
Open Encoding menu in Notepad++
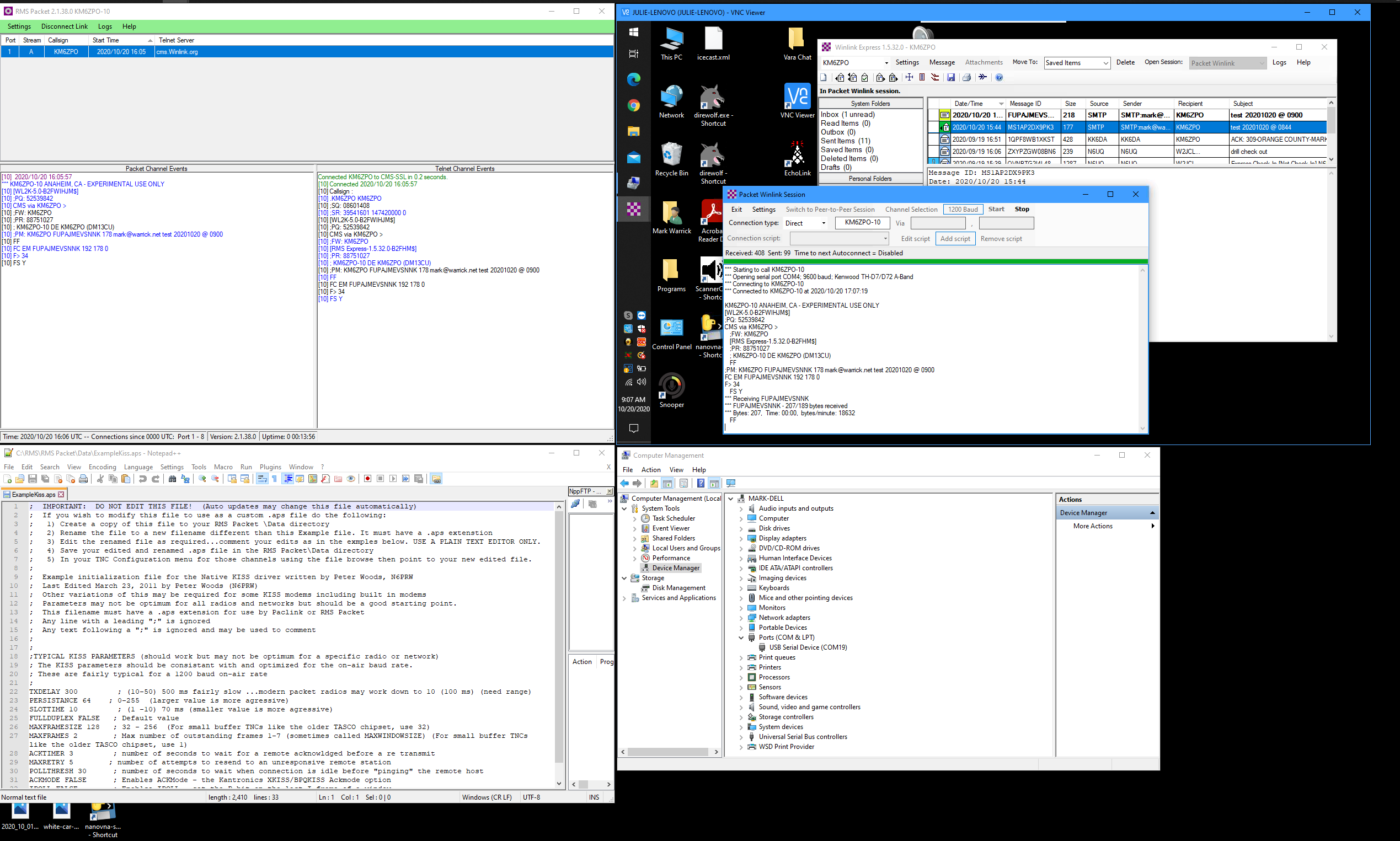102,467
